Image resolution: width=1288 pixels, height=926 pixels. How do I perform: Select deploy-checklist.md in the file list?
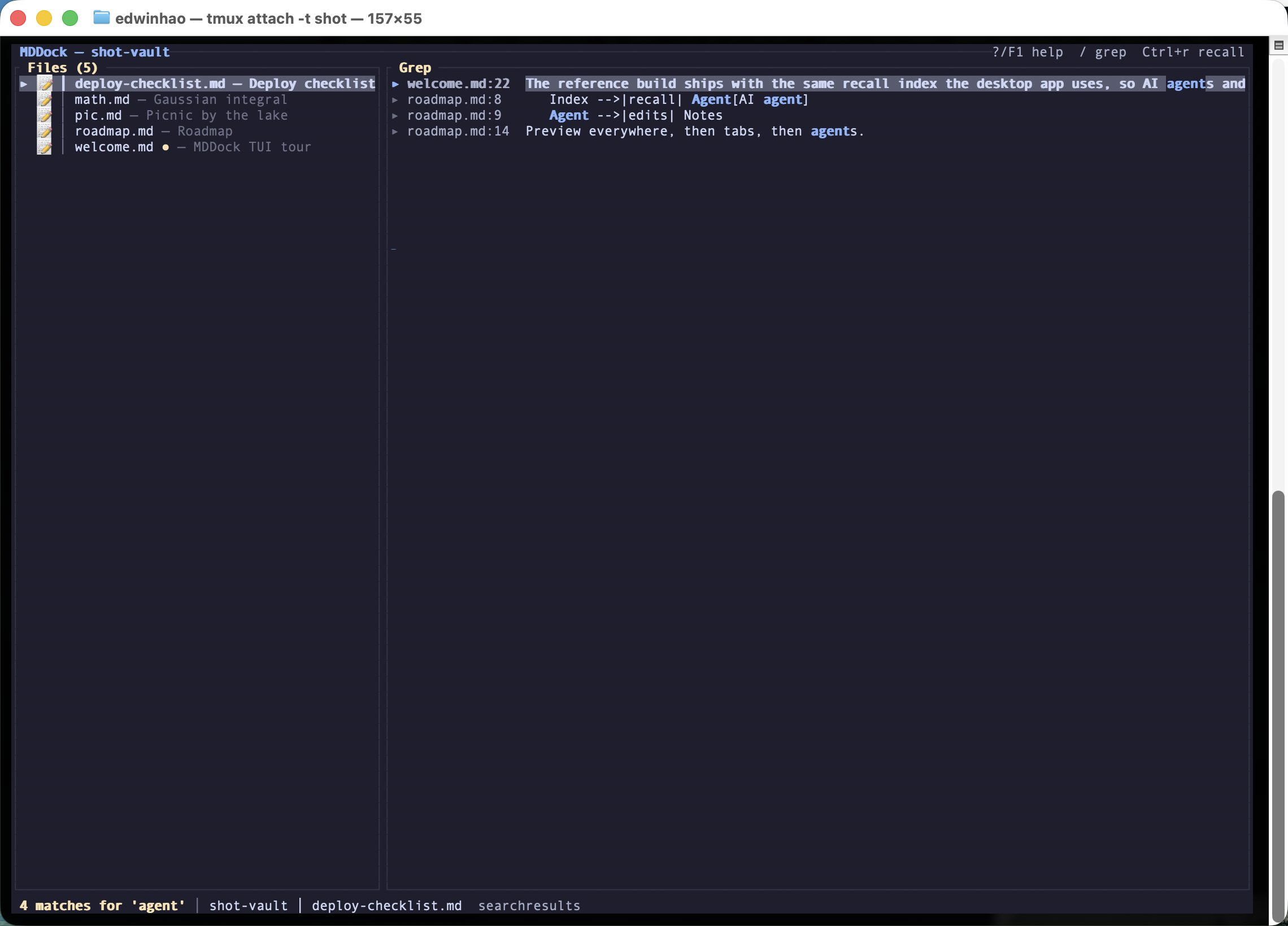tap(197, 84)
